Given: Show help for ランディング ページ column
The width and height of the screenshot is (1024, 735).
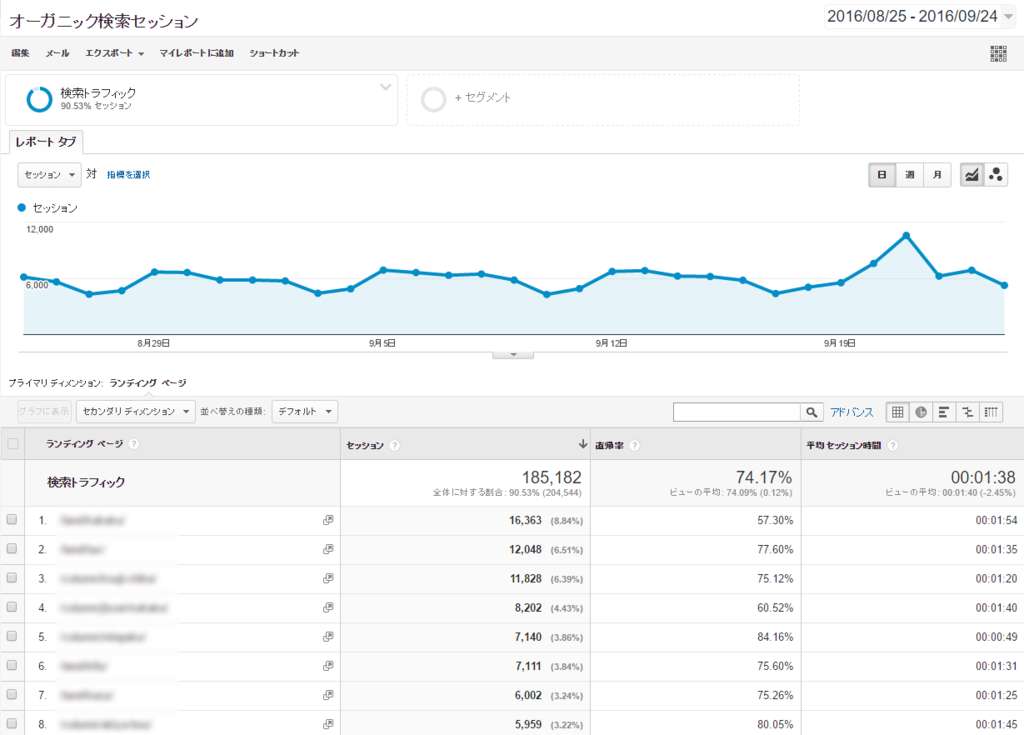Looking at the screenshot, I should [134, 444].
